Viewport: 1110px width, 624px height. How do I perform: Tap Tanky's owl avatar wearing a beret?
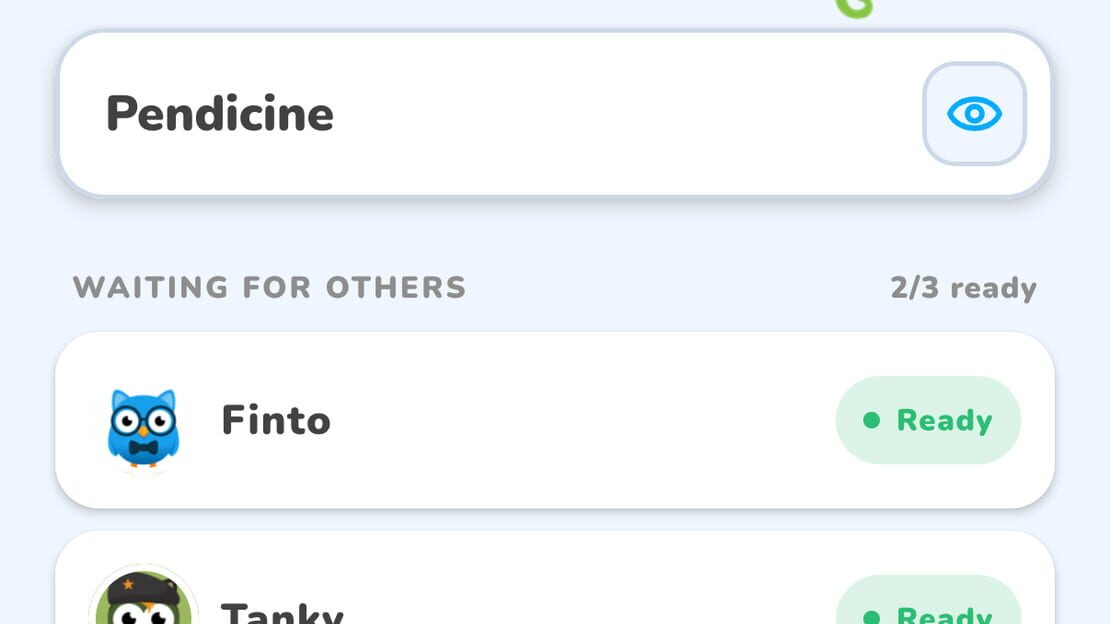coord(144,595)
